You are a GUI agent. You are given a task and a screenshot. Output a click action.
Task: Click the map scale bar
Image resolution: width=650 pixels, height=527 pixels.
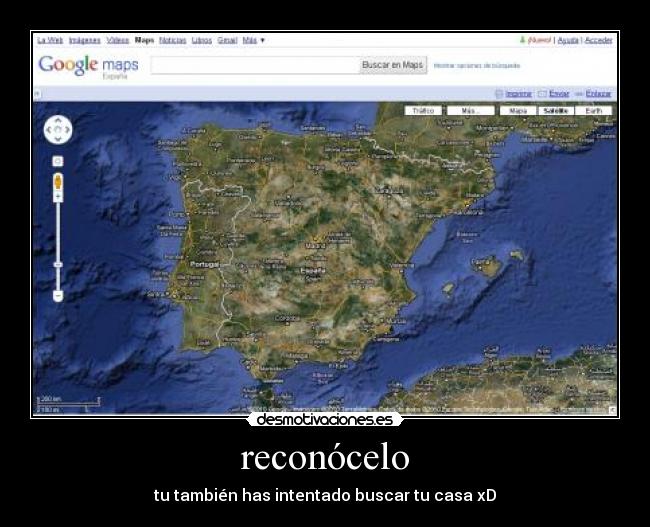point(69,404)
